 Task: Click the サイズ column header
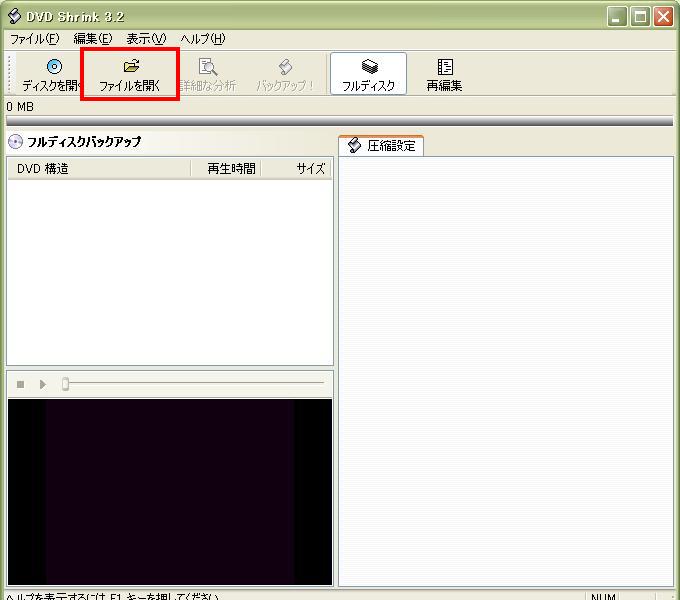[x=297, y=169]
